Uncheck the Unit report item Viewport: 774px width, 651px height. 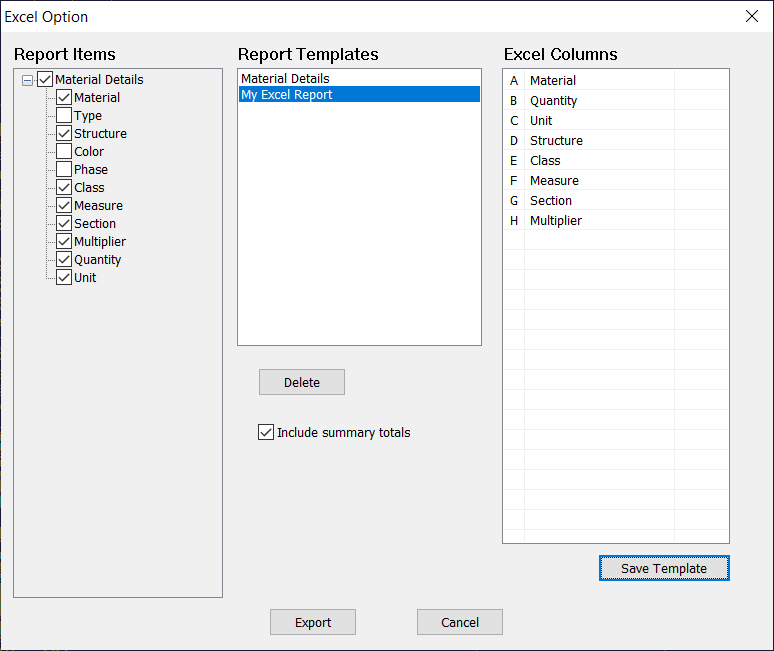64,277
